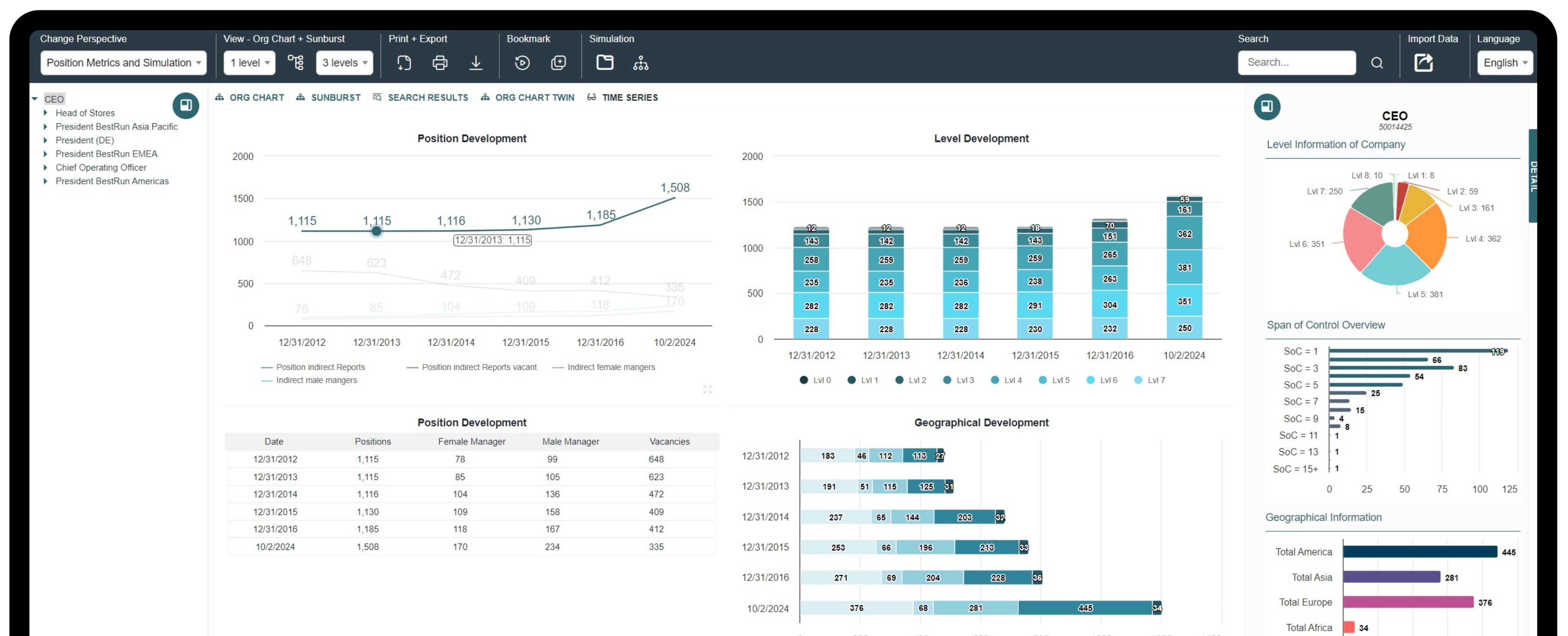The image size is (1568, 636).
Task: Expand the Position Development chart to fullscreen
Action: coord(707,389)
